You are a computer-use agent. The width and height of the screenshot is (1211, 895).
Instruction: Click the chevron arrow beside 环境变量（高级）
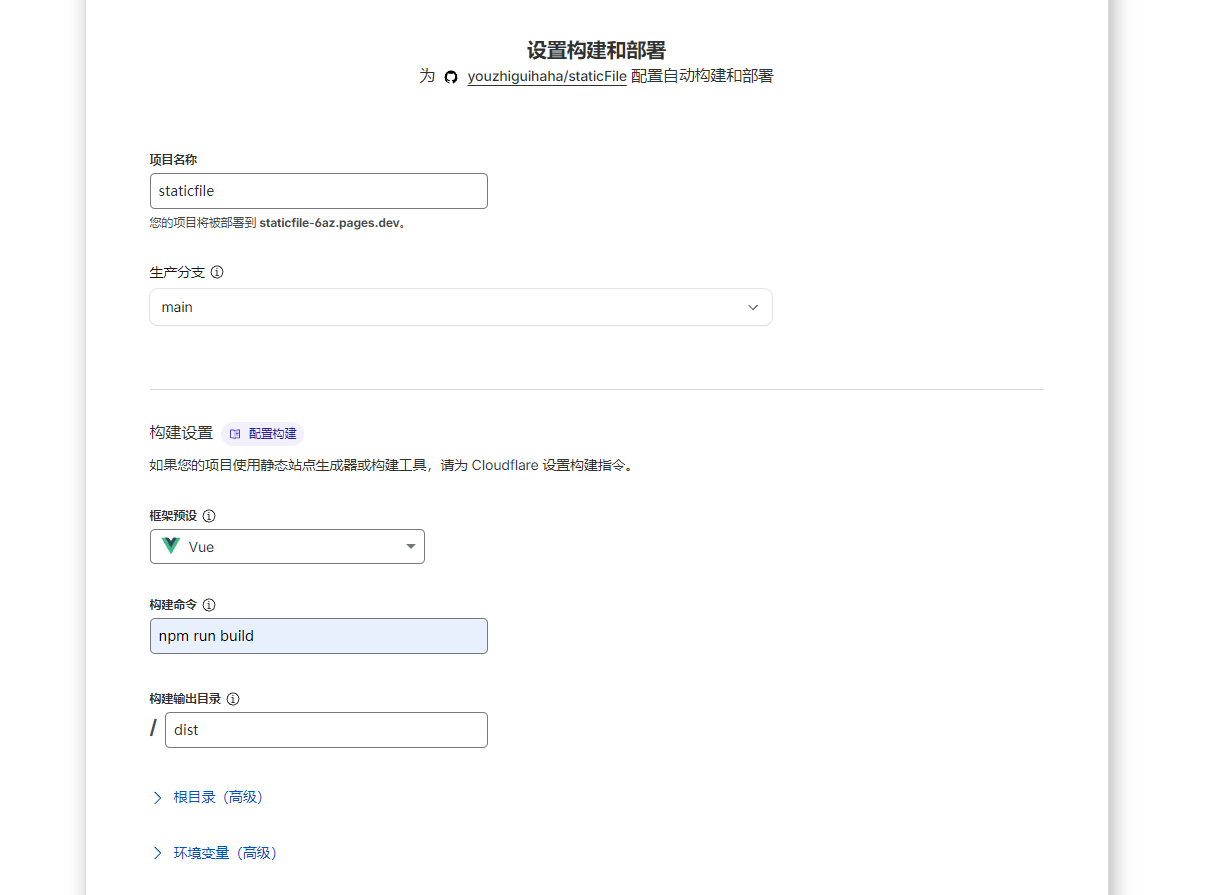point(157,853)
